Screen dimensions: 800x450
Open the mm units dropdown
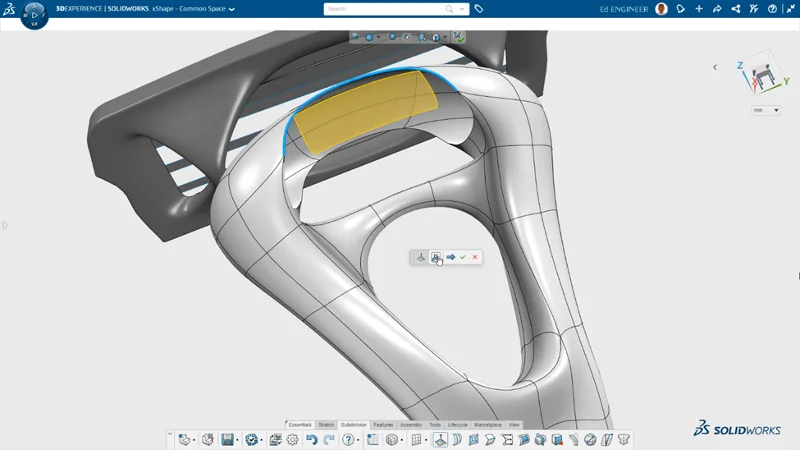[766, 110]
